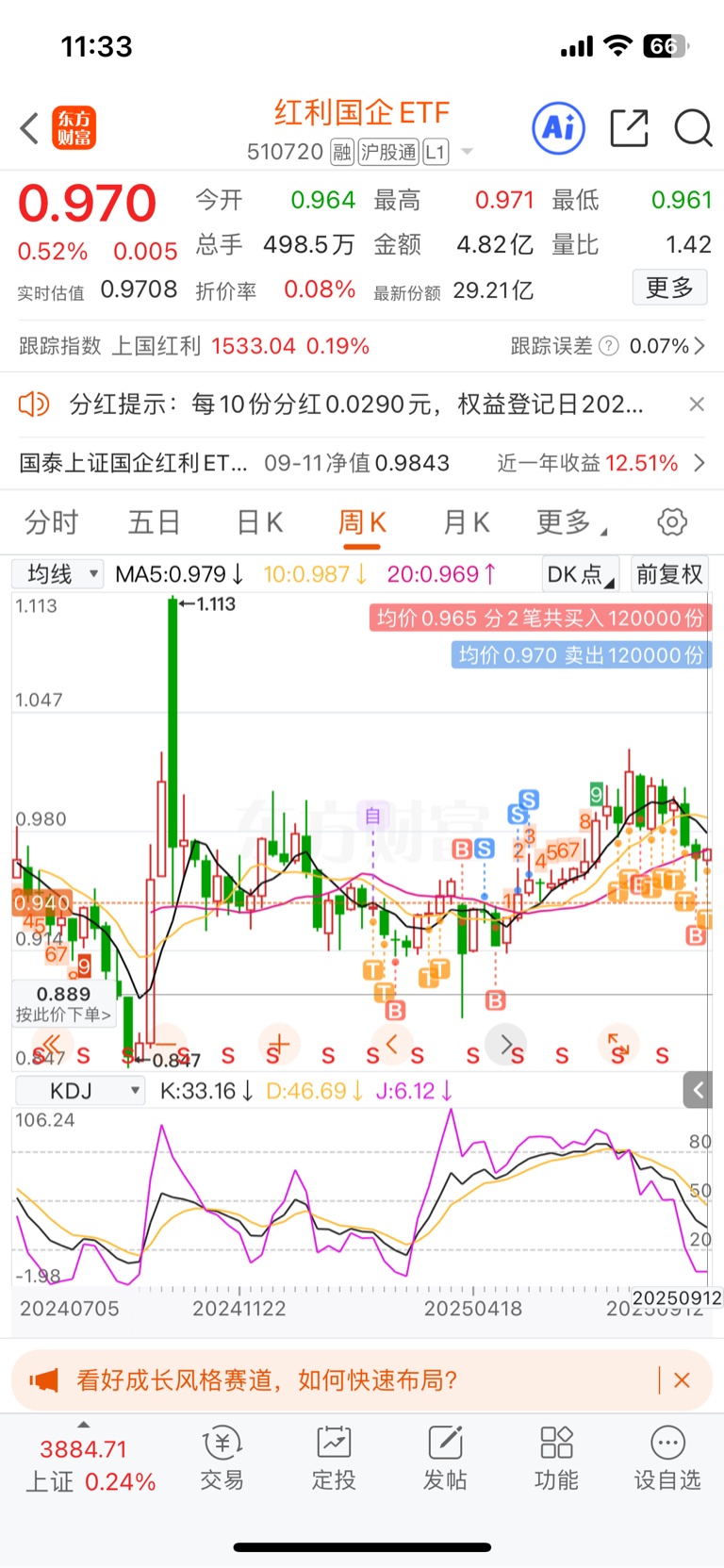724x1568 pixels.
Task: Switch to 分时 tab
Action: [52, 522]
